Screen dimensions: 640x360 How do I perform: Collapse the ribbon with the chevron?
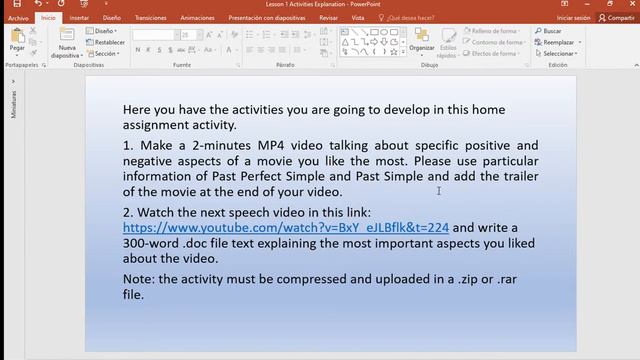click(636, 65)
